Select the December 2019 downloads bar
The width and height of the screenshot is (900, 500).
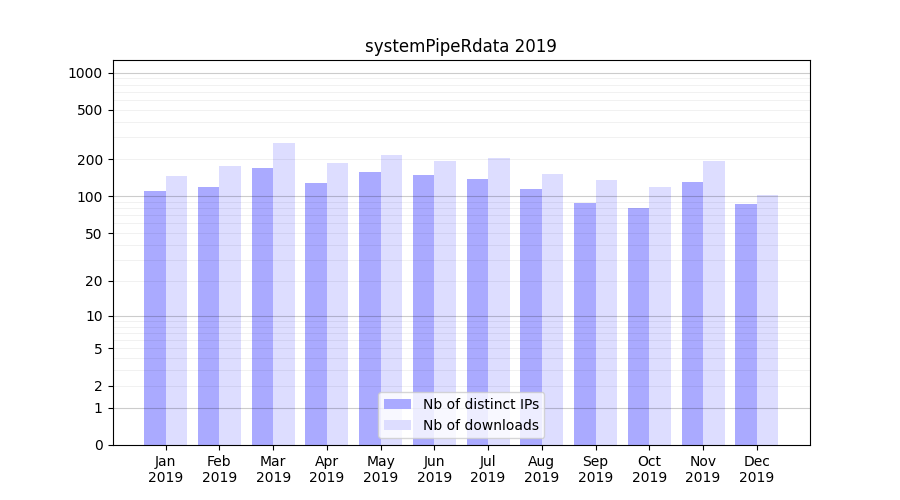coord(767,320)
